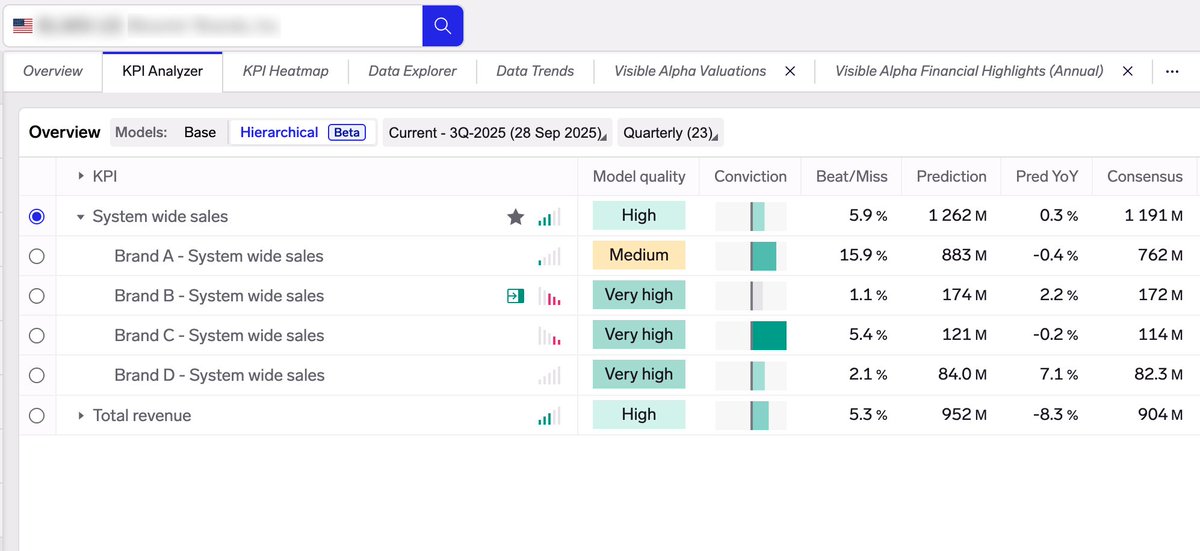
Task: Click red bars icon on Brand C row
Action: point(549,336)
